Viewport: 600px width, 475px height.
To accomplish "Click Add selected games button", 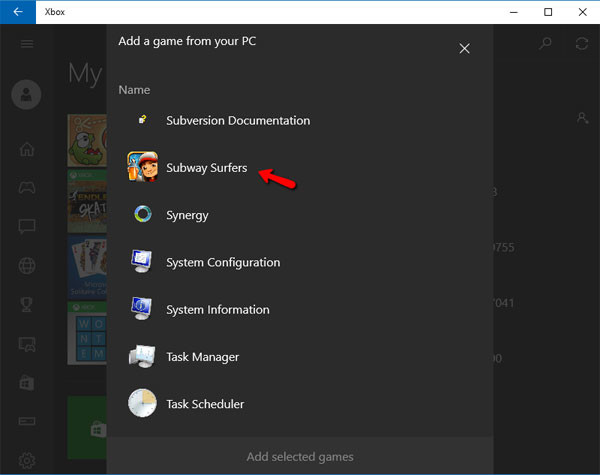I will (300, 457).
